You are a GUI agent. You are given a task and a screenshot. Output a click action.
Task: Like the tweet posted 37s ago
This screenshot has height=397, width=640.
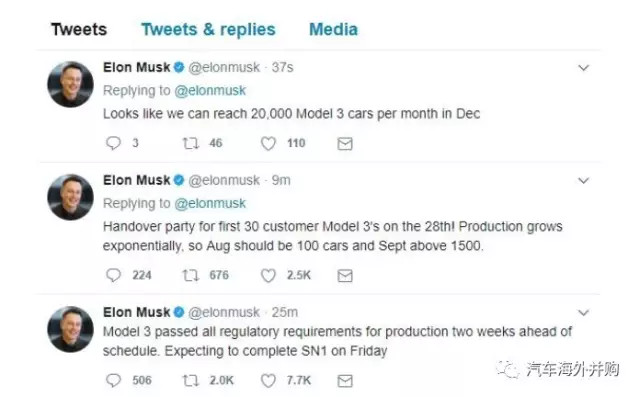268,143
